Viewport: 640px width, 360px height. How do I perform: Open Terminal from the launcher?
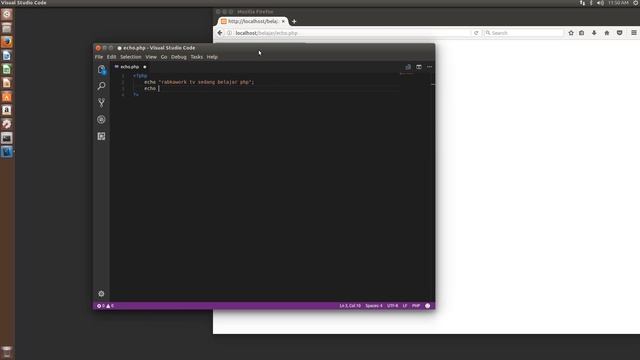pos(7,138)
